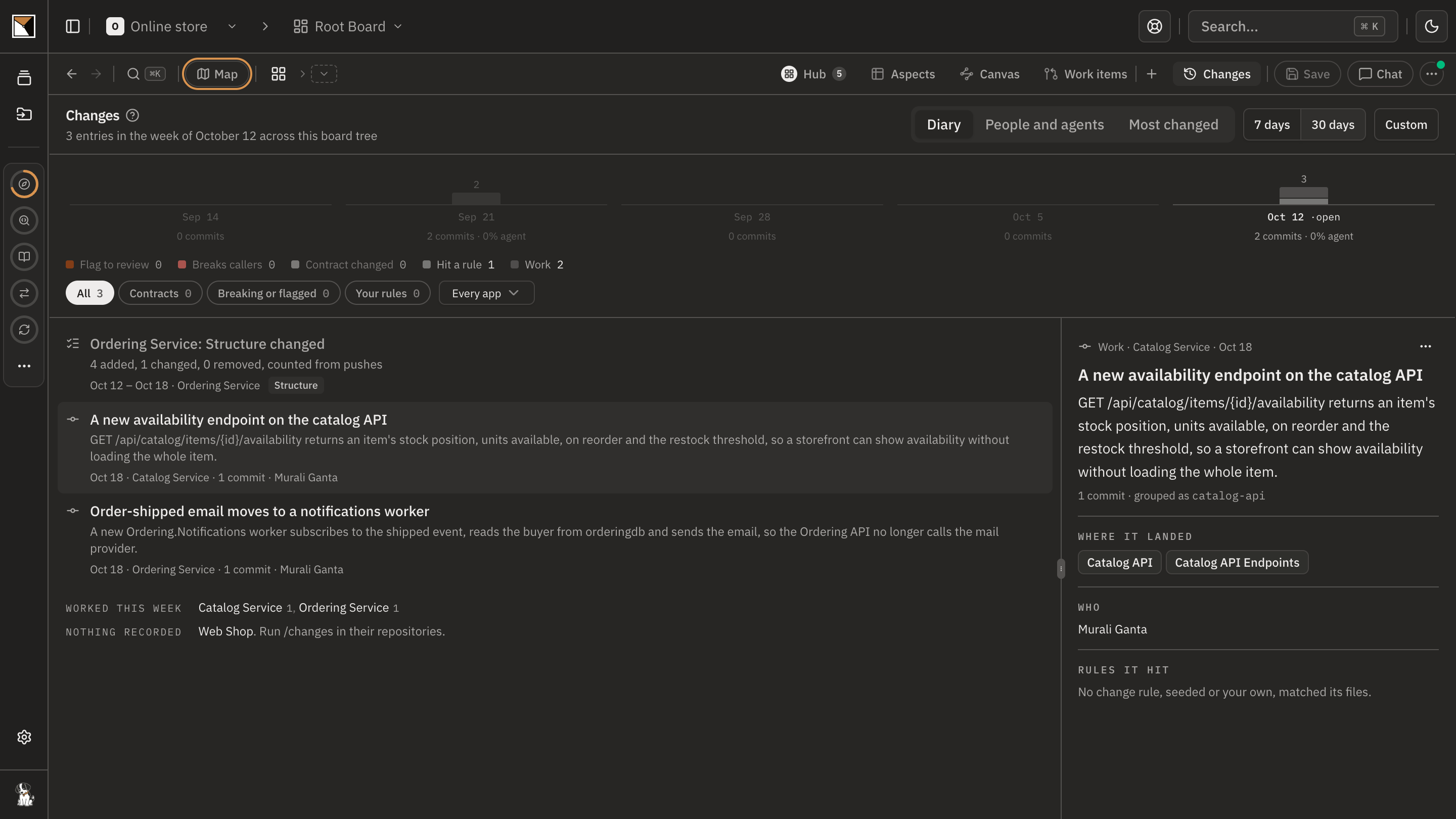Go back with the left arrow
Screen dimensions: 1456x819
[71, 74]
